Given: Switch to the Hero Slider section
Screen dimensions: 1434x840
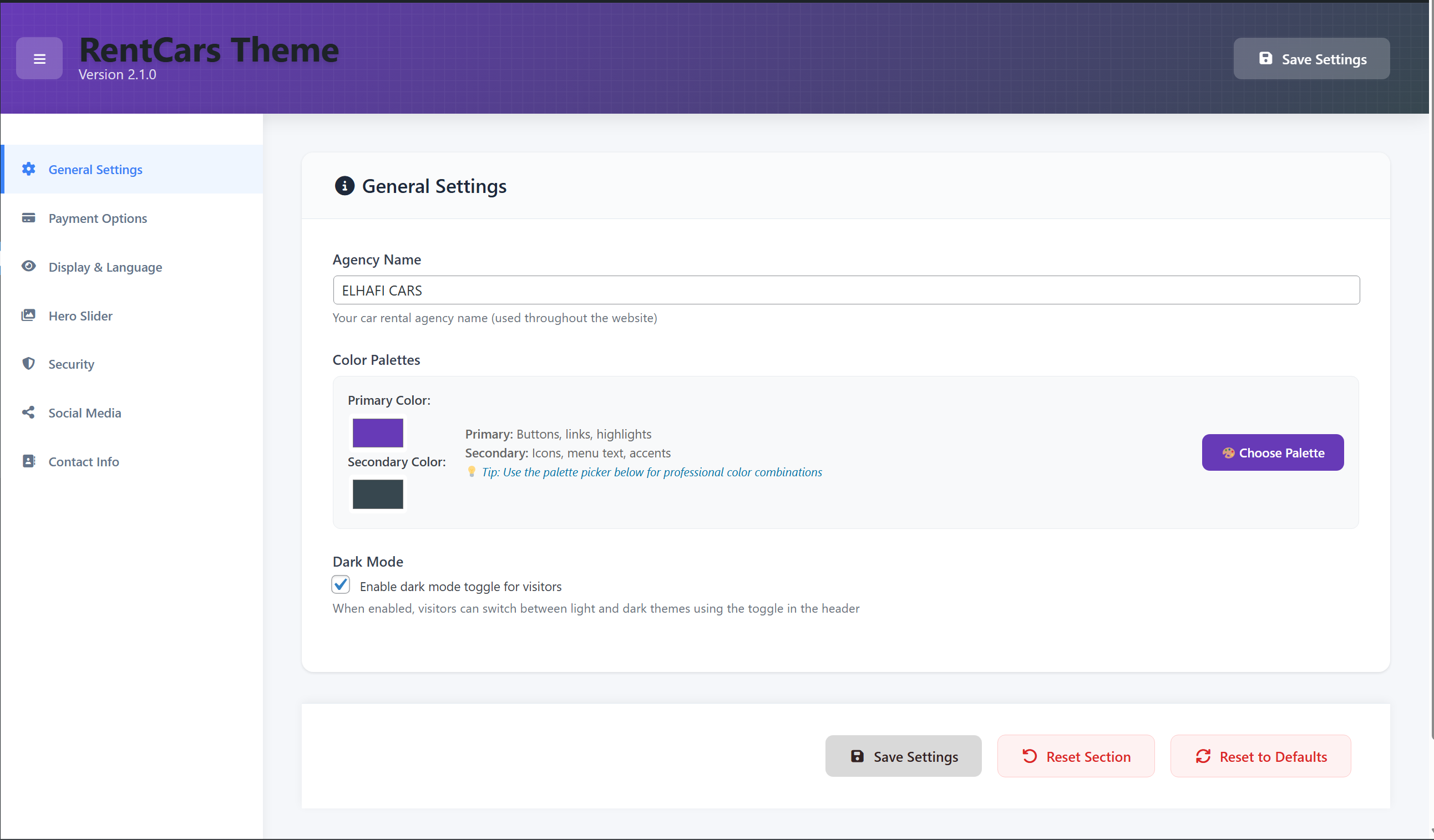Looking at the screenshot, I should click(x=80, y=316).
